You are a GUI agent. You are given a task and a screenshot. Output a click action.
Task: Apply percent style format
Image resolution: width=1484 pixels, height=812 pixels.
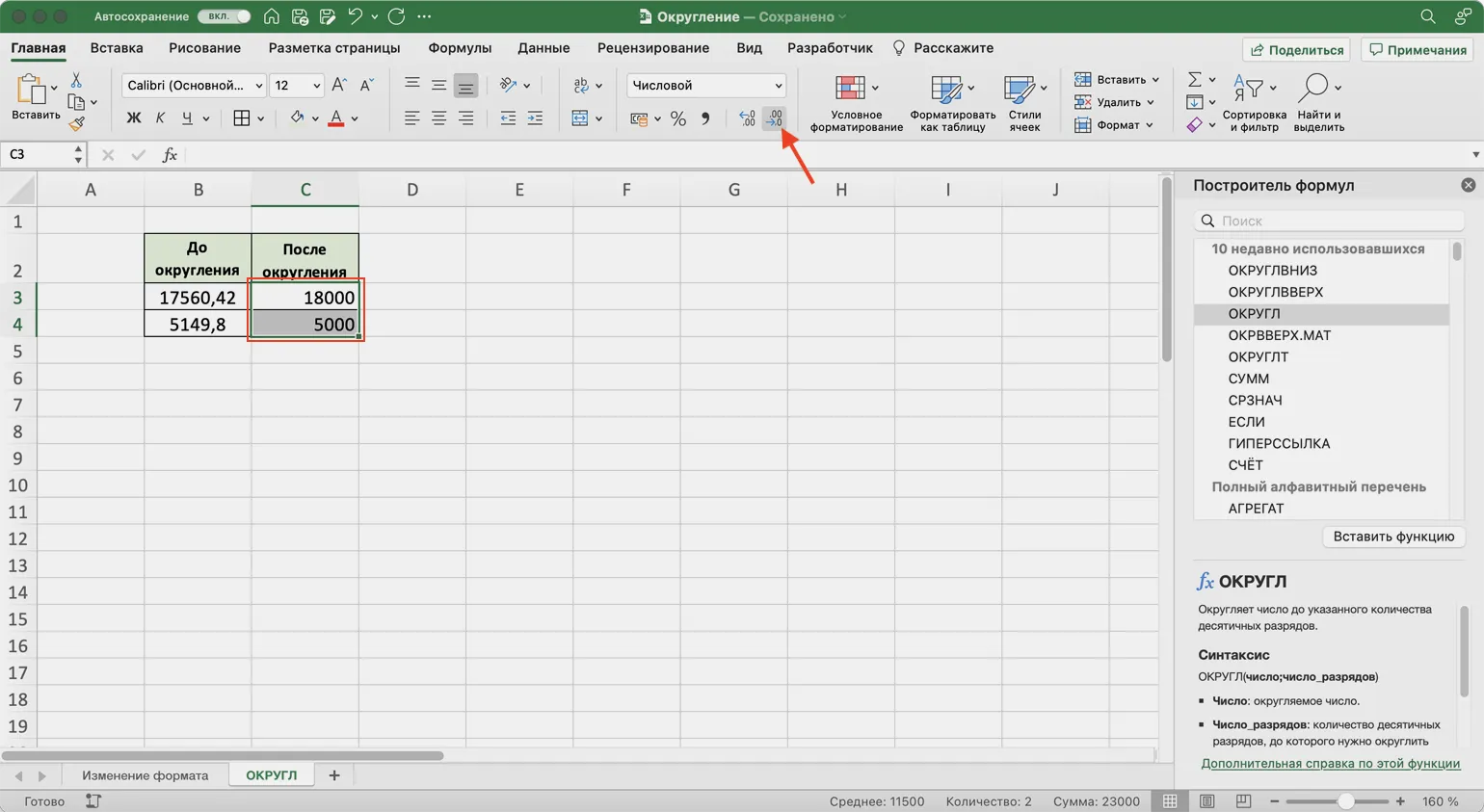click(x=678, y=118)
